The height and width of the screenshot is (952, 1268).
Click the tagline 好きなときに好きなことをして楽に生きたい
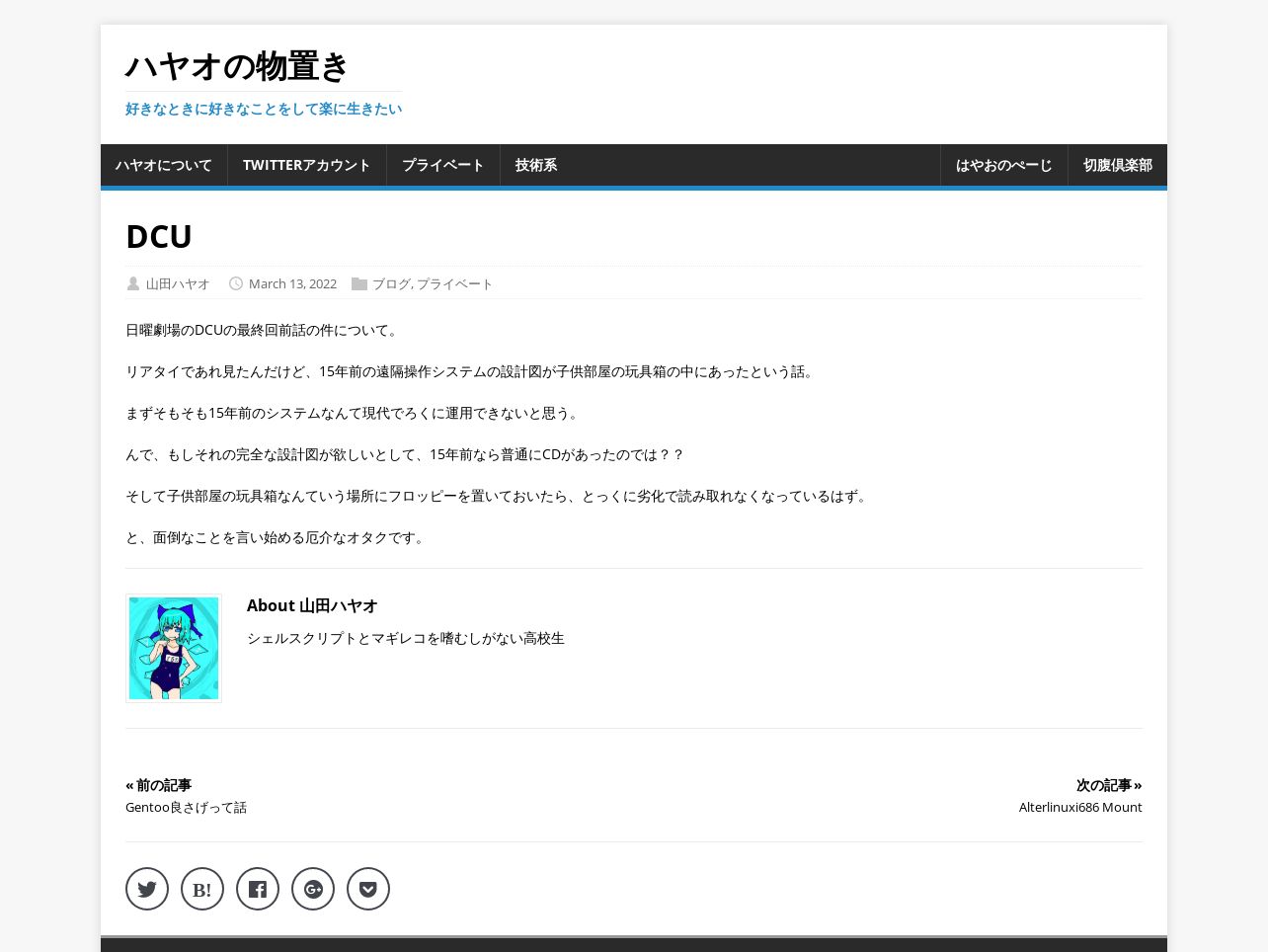[x=264, y=109]
